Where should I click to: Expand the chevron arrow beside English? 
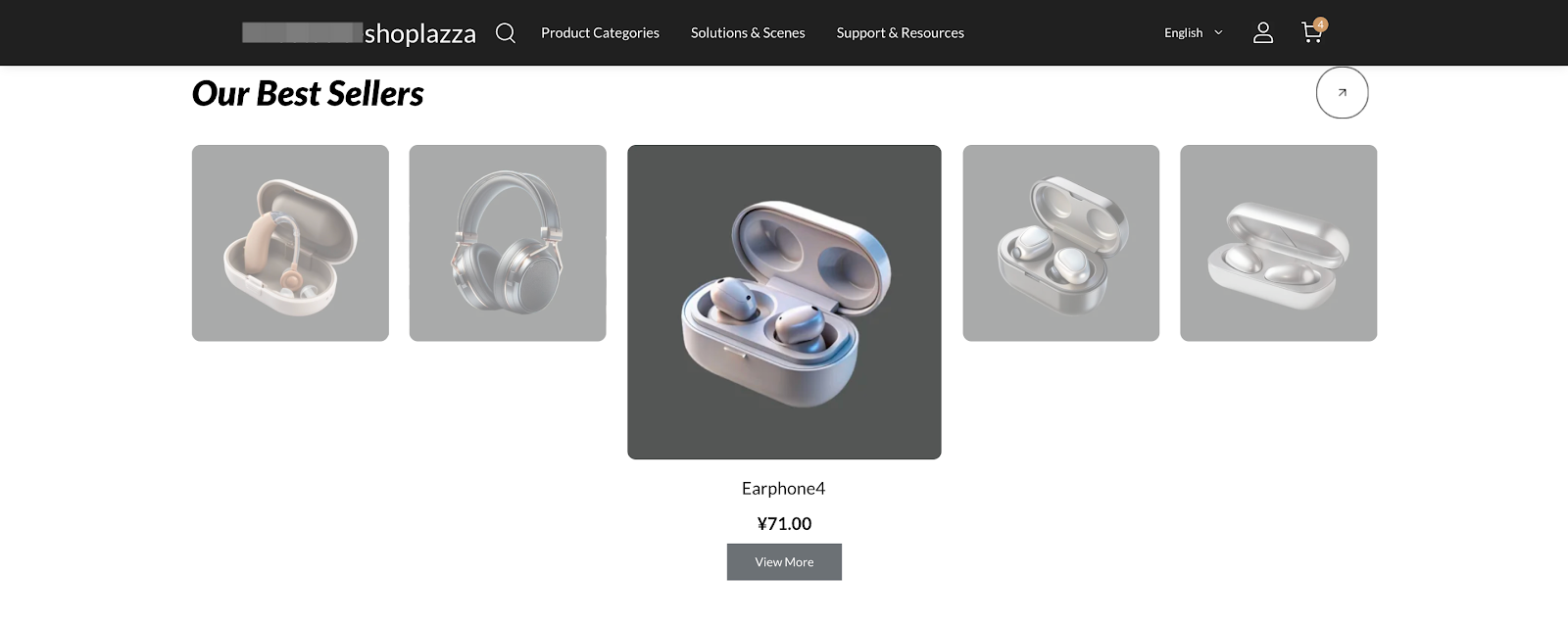[x=1218, y=33]
